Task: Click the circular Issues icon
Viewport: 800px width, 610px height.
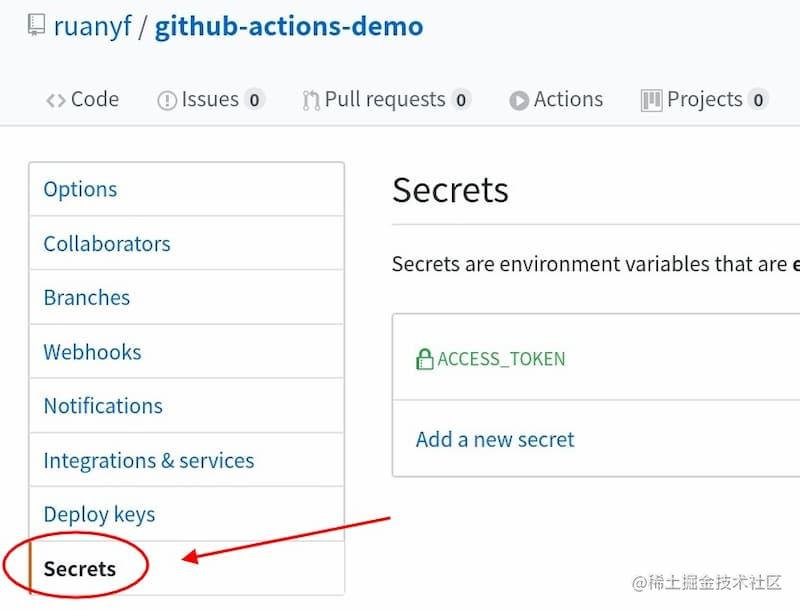Action: coord(166,99)
